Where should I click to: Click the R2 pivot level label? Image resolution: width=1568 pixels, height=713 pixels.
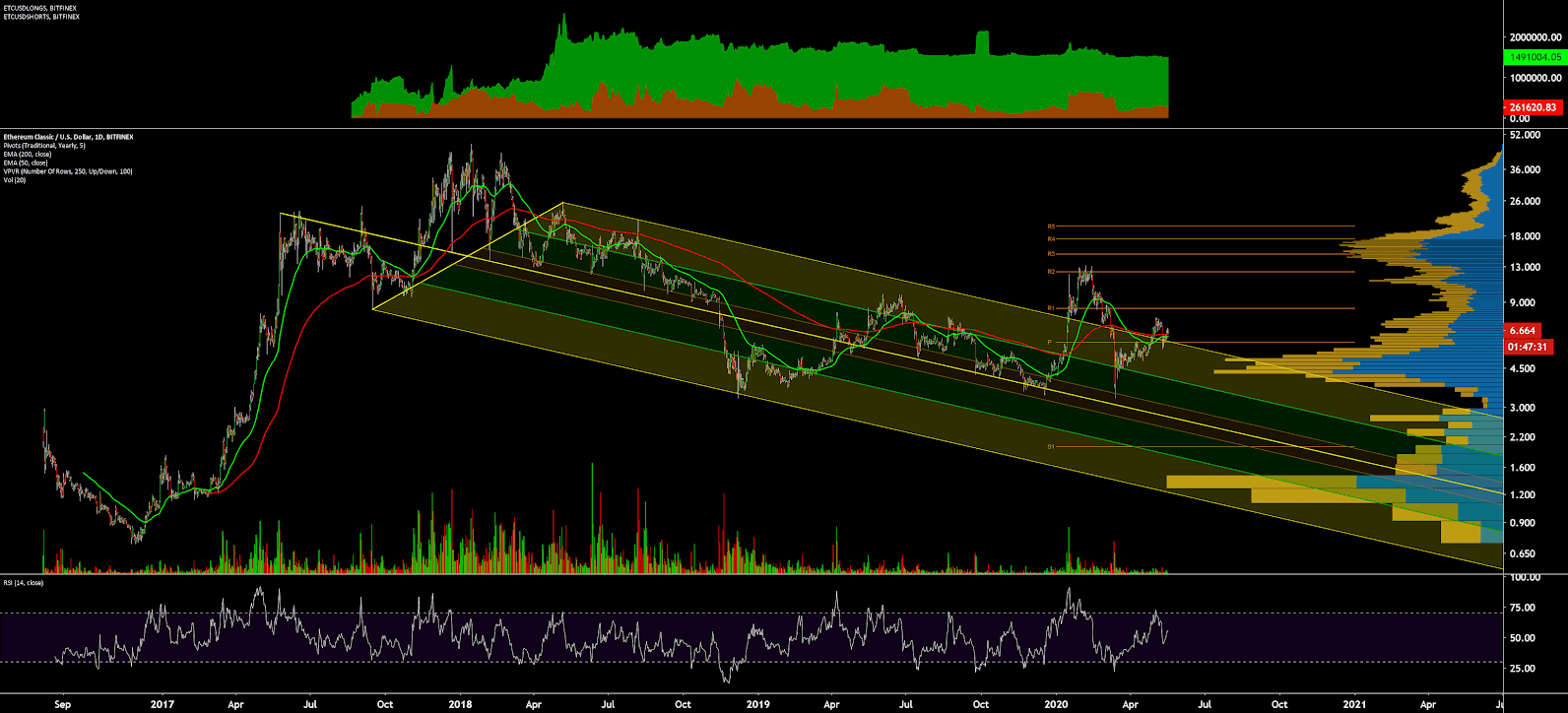[1051, 271]
